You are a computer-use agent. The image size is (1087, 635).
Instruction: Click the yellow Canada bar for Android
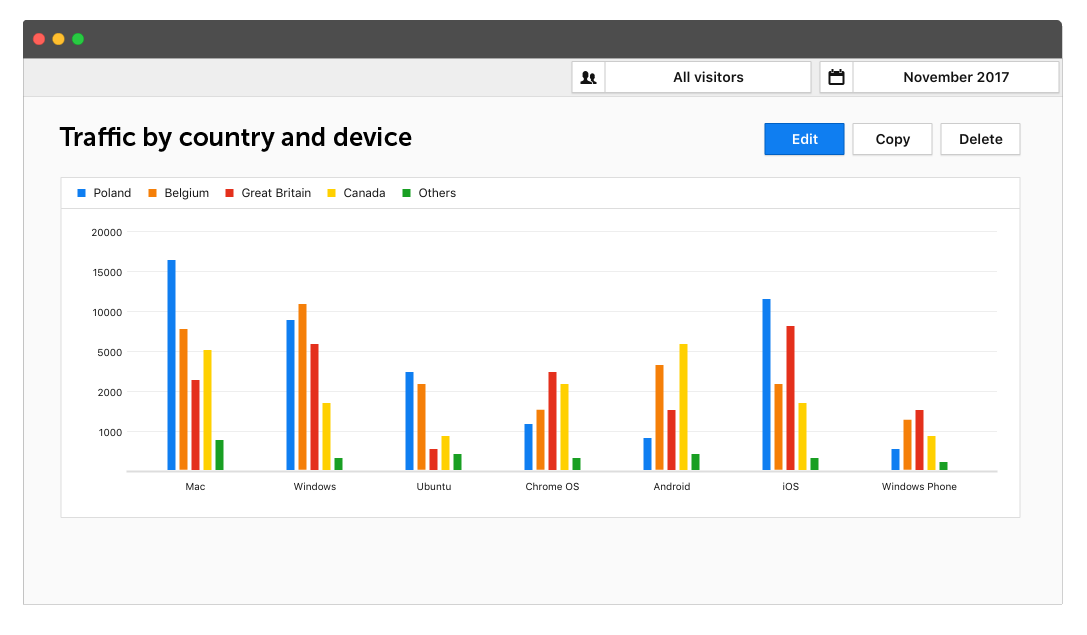click(683, 407)
